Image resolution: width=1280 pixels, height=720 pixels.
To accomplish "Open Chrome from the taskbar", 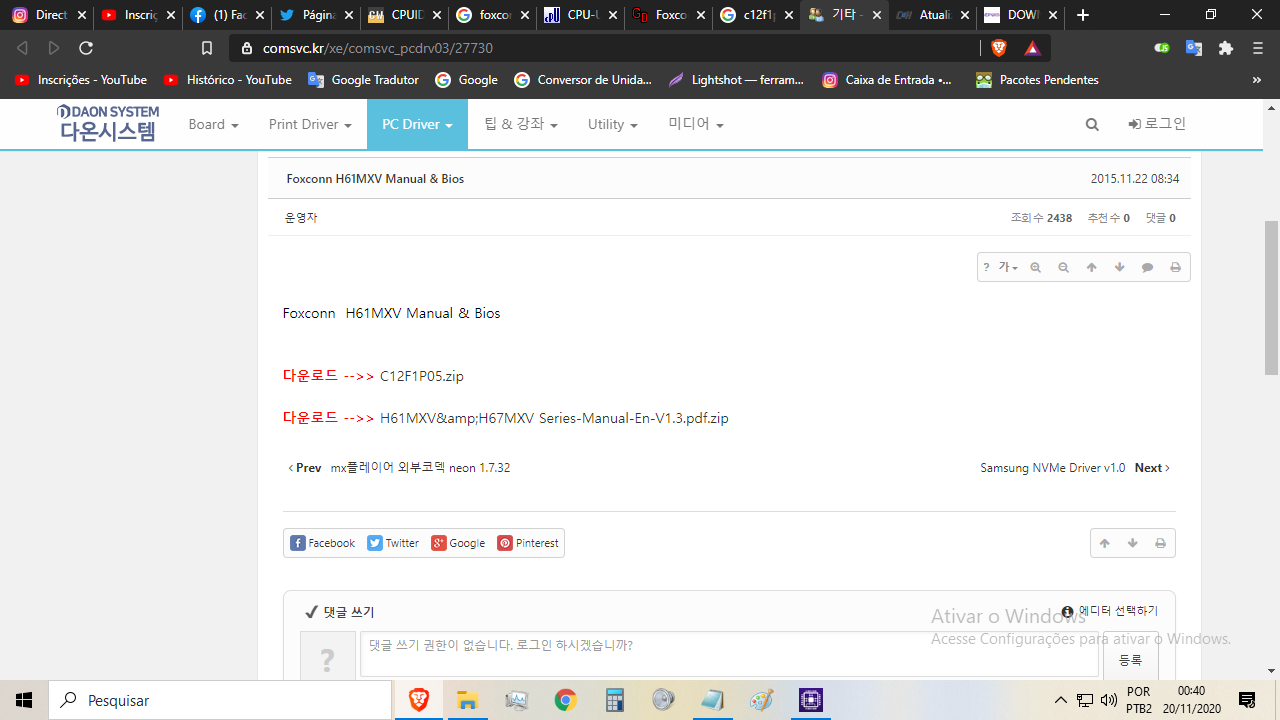I will click(x=565, y=700).
